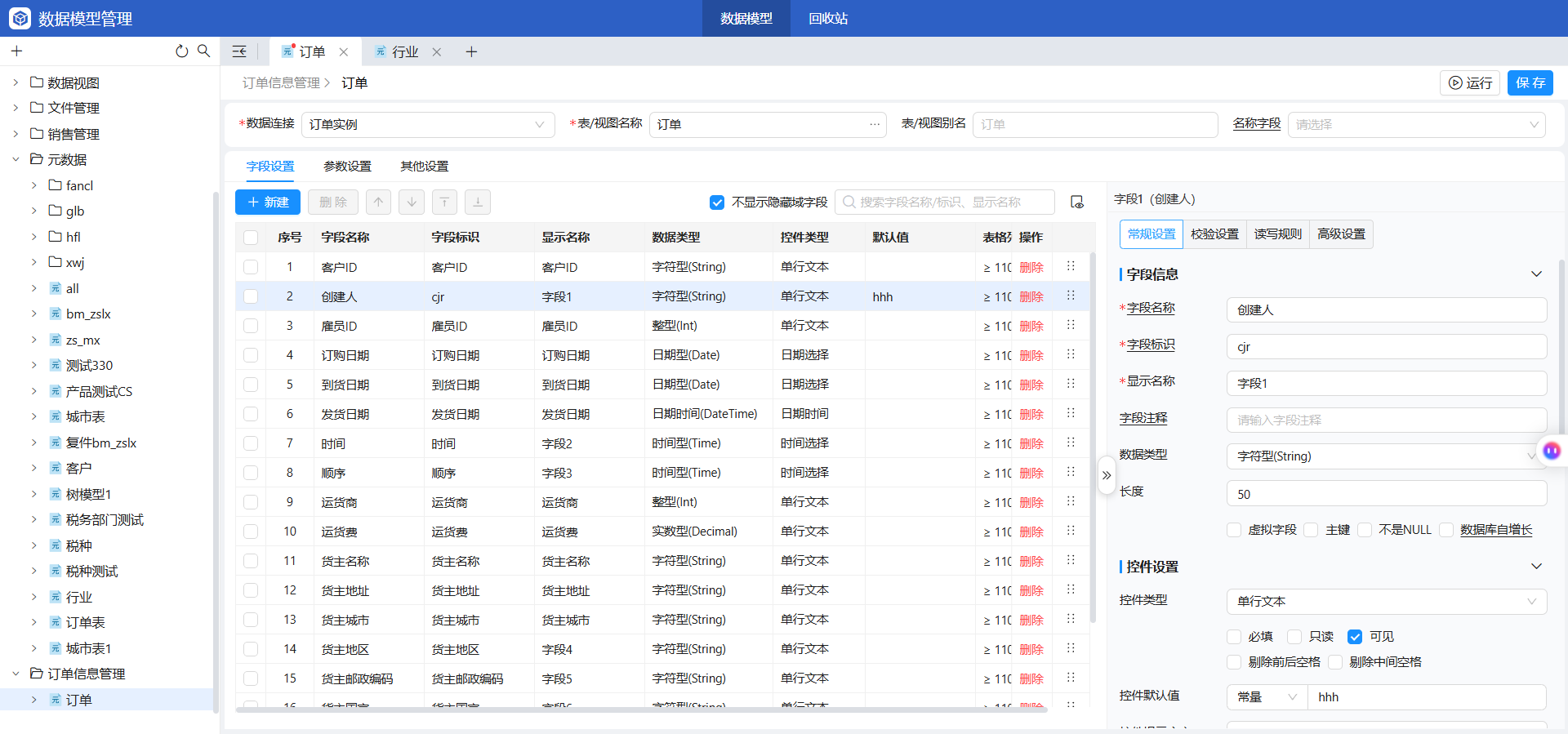This screenshot has width=1568, height=734.
Task: Click the add (+) icon in the left sidebar
Action: point(16,51)
